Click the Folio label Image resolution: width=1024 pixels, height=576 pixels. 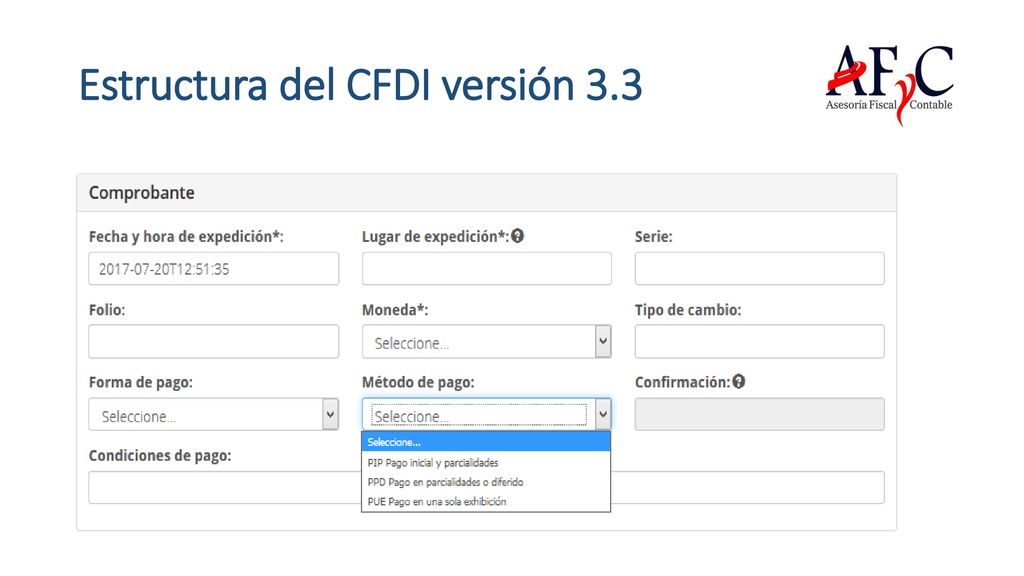(106, 310)
